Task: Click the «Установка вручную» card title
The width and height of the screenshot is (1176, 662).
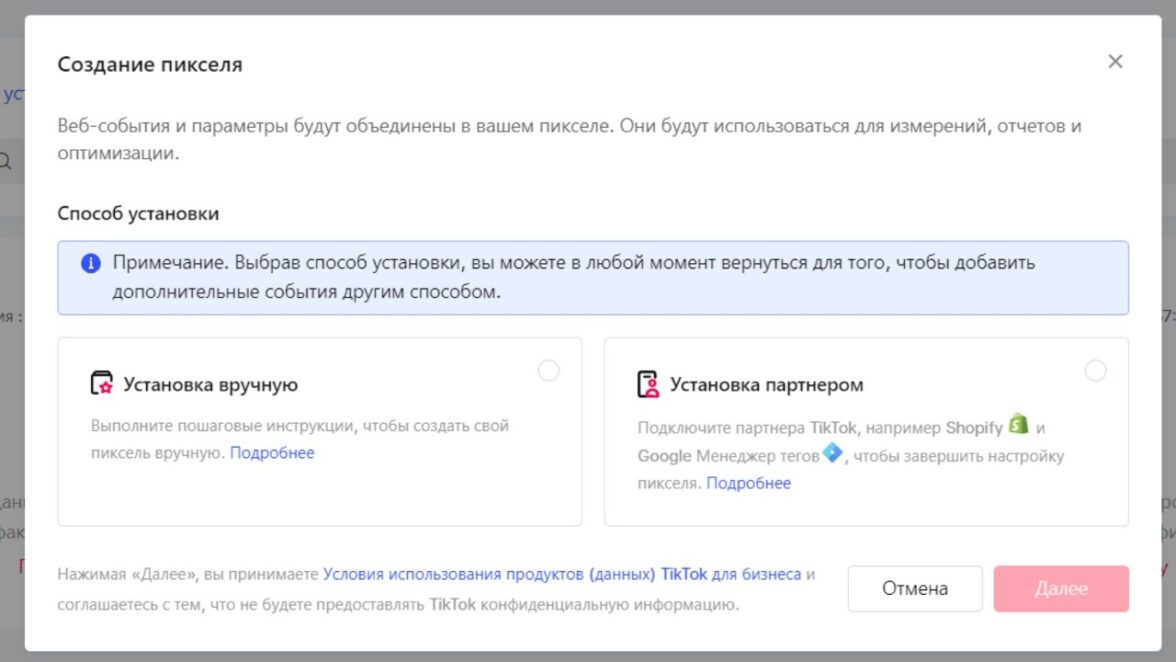Action: [x=210, y=385]
